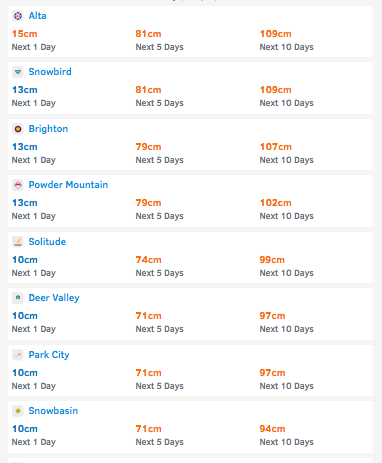Click the Alta resort logo icon
This screenshot has height=463, width=382.
click(x=18, y=16)
